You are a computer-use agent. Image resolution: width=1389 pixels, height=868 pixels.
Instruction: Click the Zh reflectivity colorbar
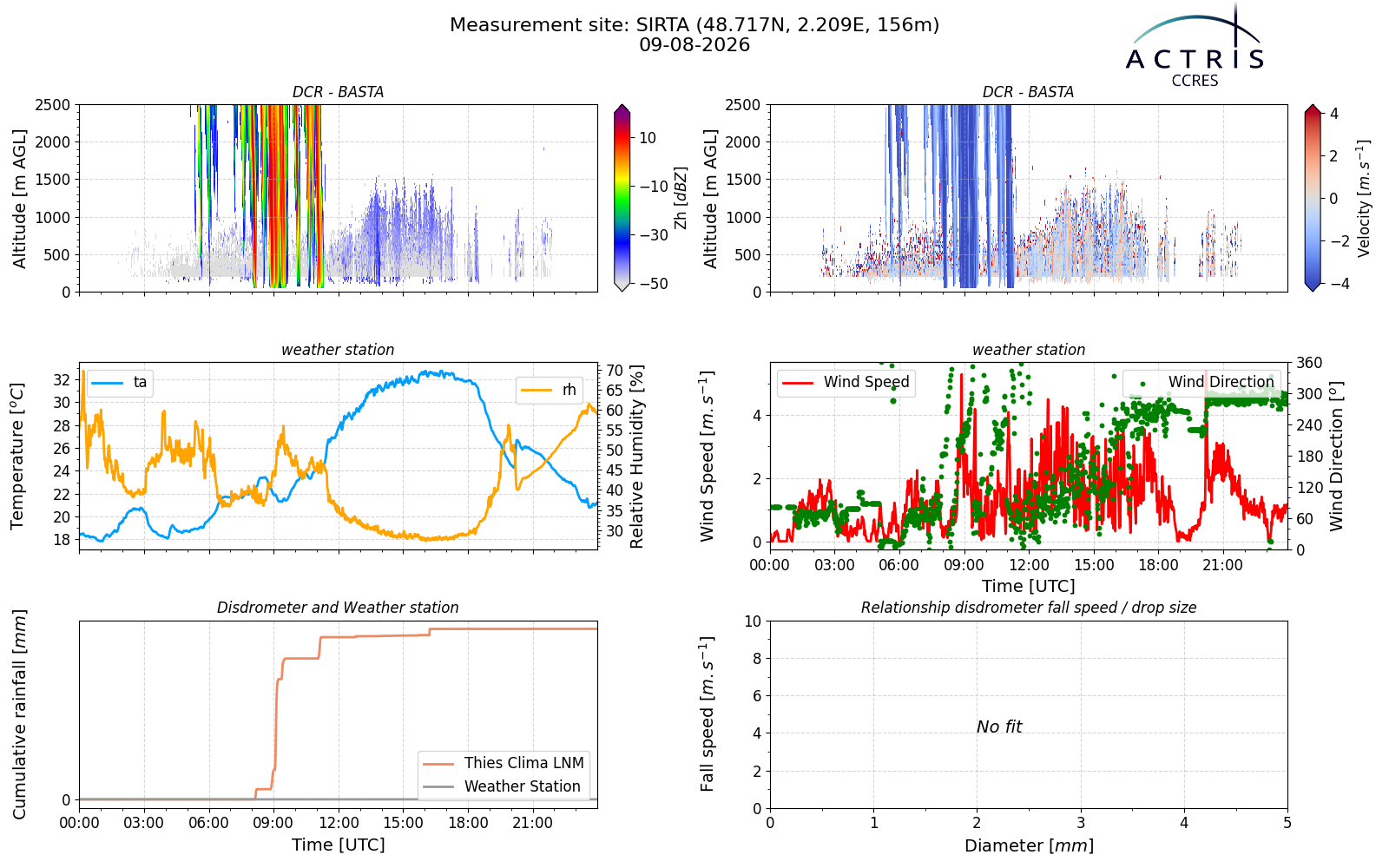pos(622,198)
